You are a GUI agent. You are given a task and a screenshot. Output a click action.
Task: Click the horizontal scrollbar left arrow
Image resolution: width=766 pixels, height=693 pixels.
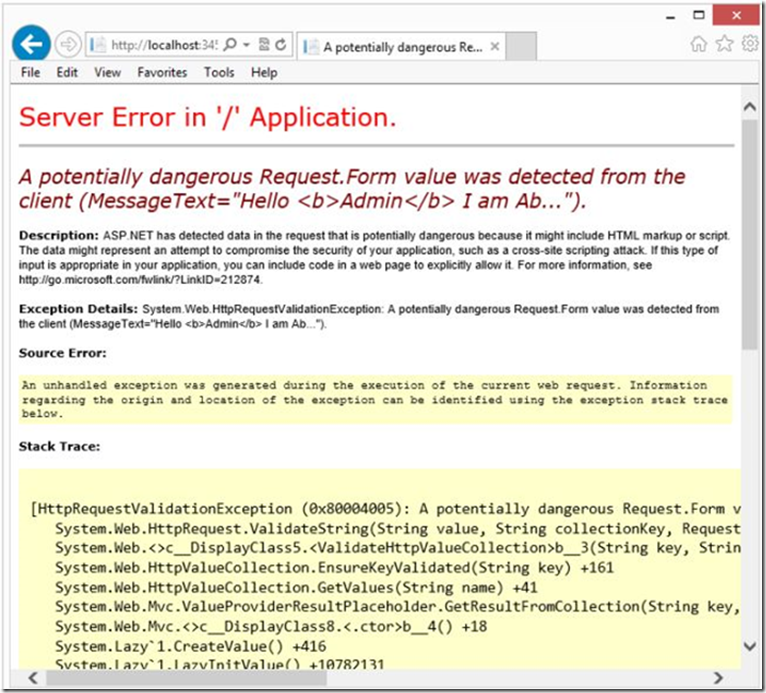click(x=33, y=677)
